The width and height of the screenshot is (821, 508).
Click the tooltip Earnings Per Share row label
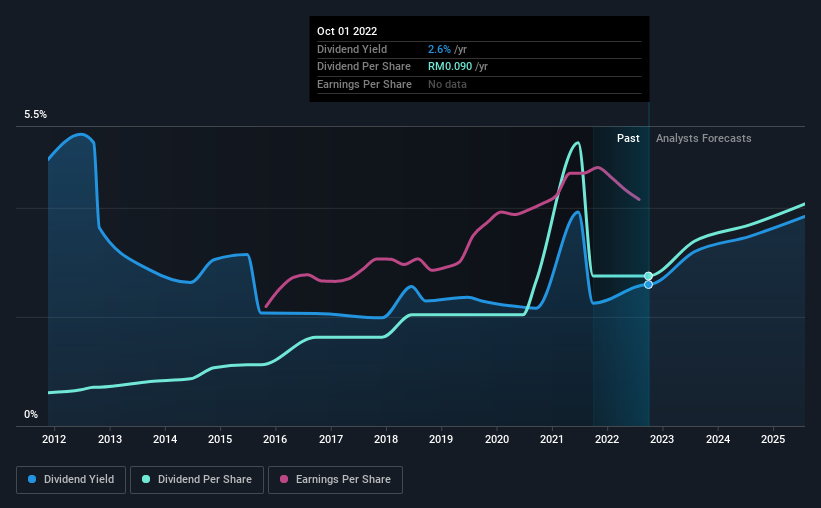click(364, 84)
